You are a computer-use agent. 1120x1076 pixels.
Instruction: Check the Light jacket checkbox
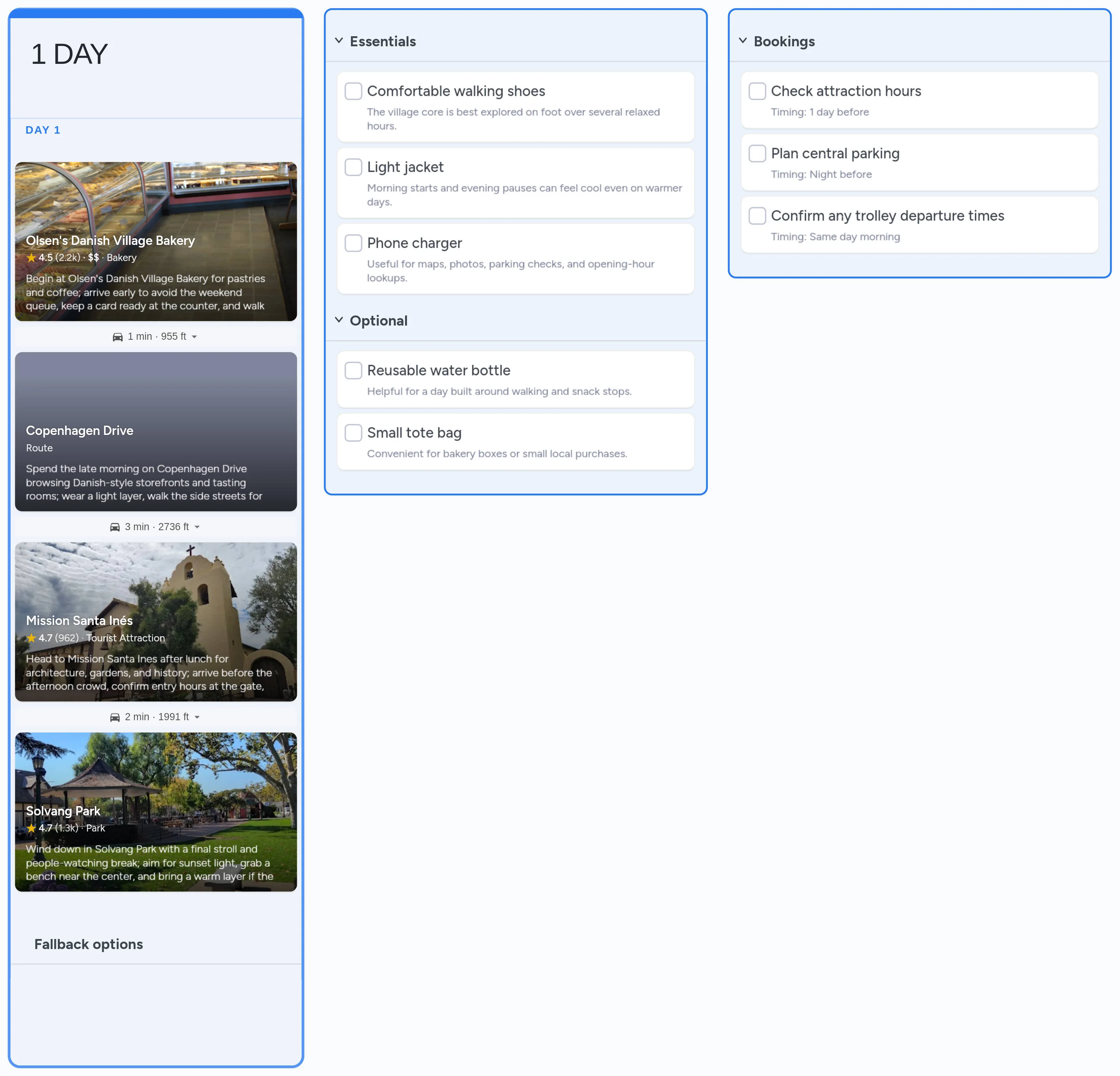pos(353,167)
